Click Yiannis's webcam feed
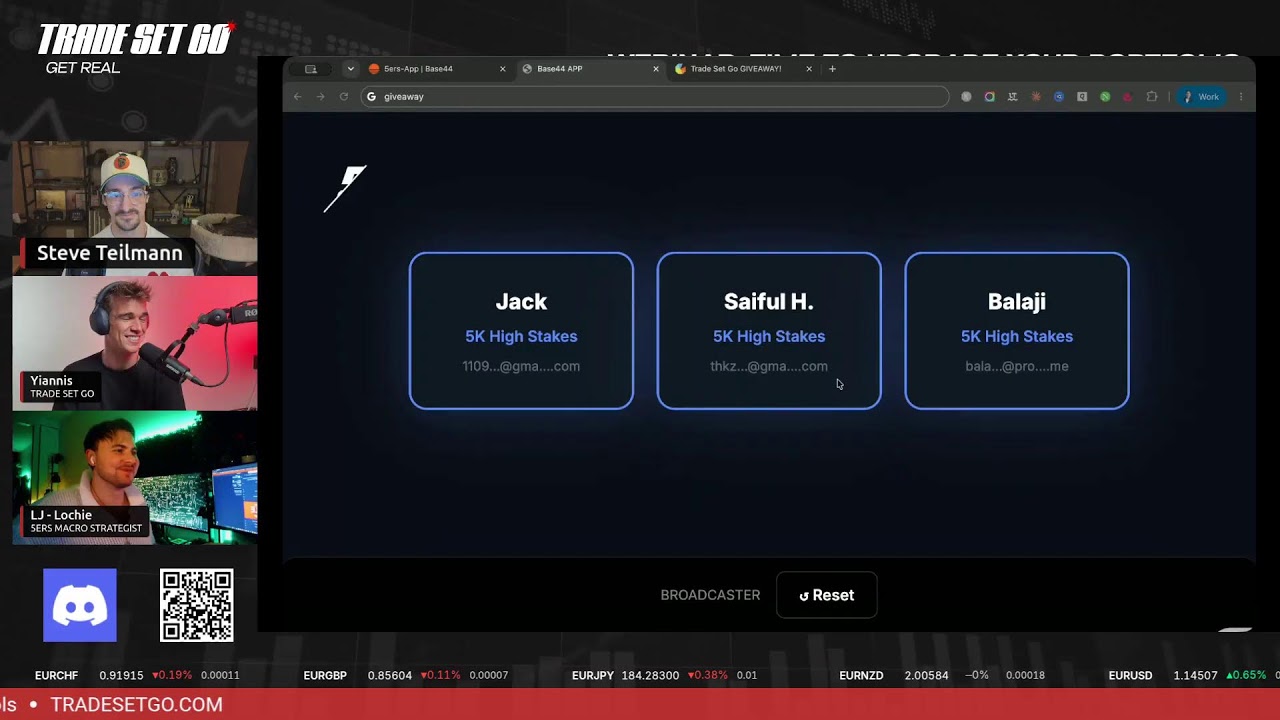Image resolution: width=1280 pixels, height=720 pixels. (135, 343)
